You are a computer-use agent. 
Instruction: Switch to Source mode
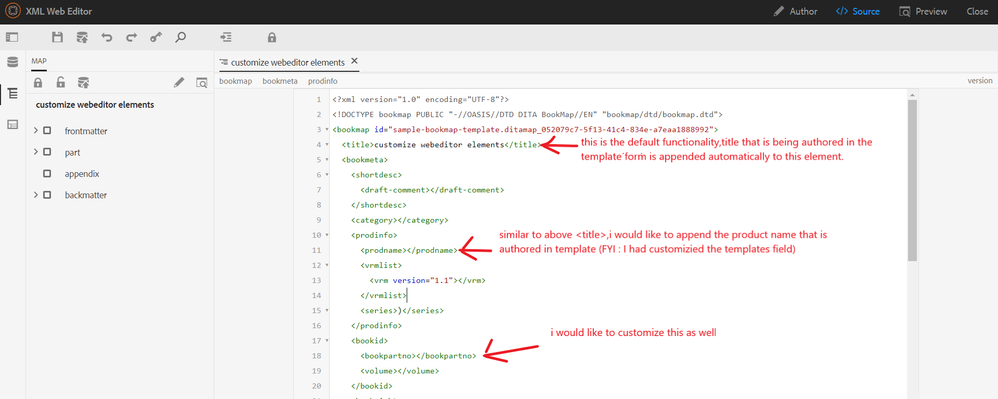click(858, 11)
